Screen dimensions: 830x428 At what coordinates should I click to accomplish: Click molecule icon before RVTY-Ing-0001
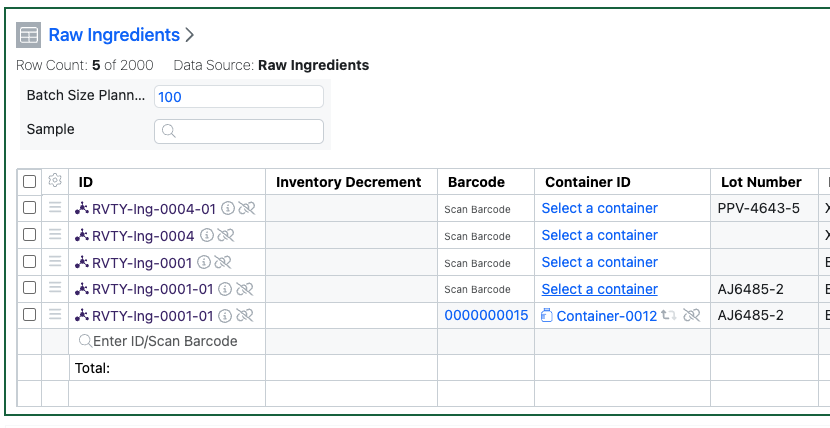[82, 262]
